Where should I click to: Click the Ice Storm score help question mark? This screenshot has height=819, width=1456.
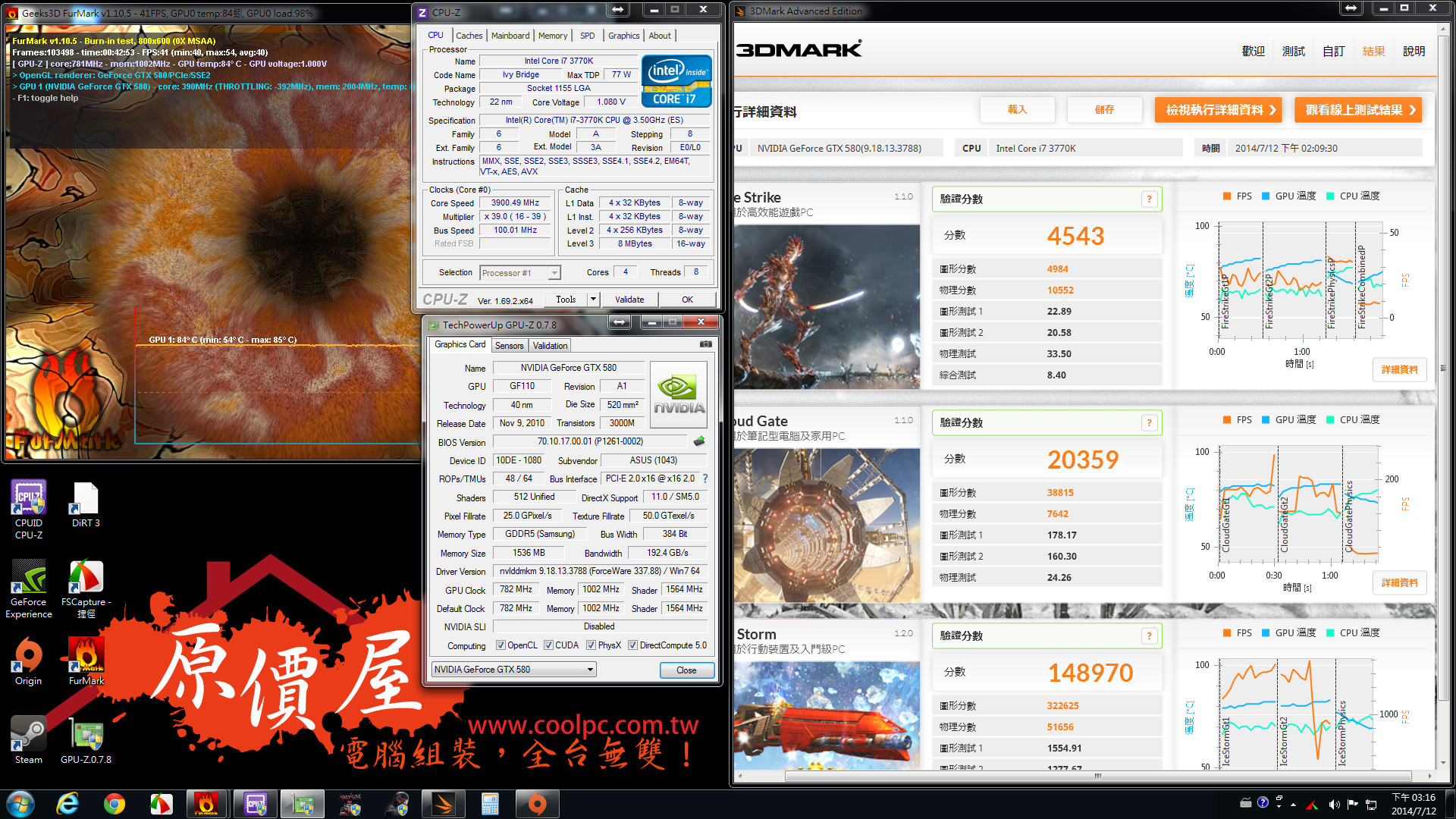click(1149, 636)
